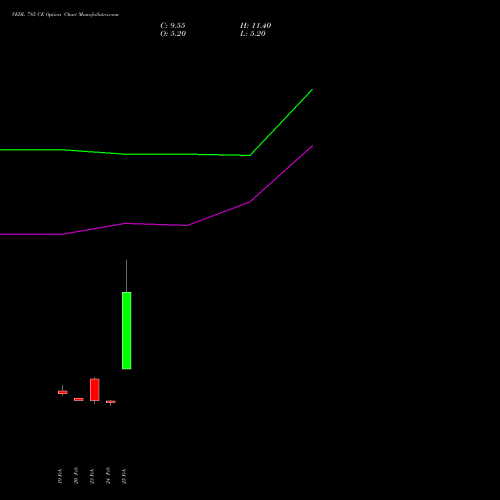Click the close value C: 9.55

click(173, 26)
